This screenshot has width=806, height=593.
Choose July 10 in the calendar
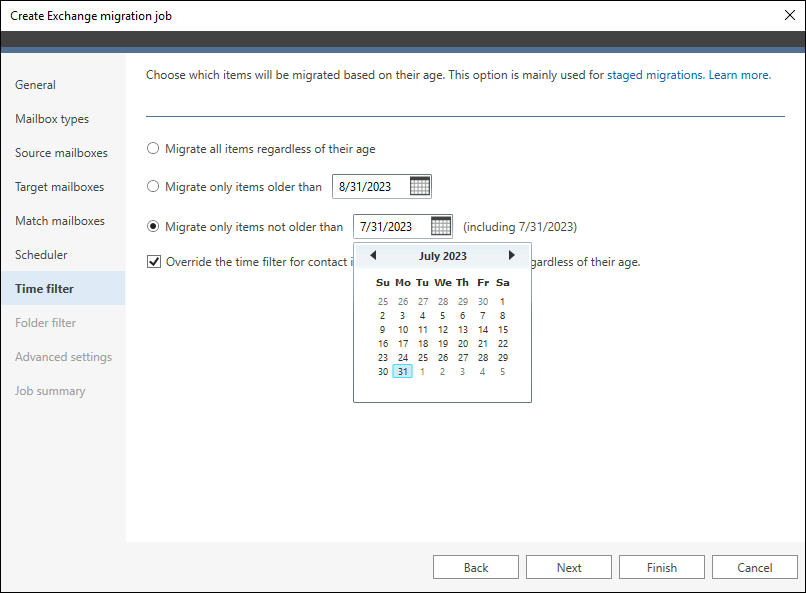pos(403,329)
